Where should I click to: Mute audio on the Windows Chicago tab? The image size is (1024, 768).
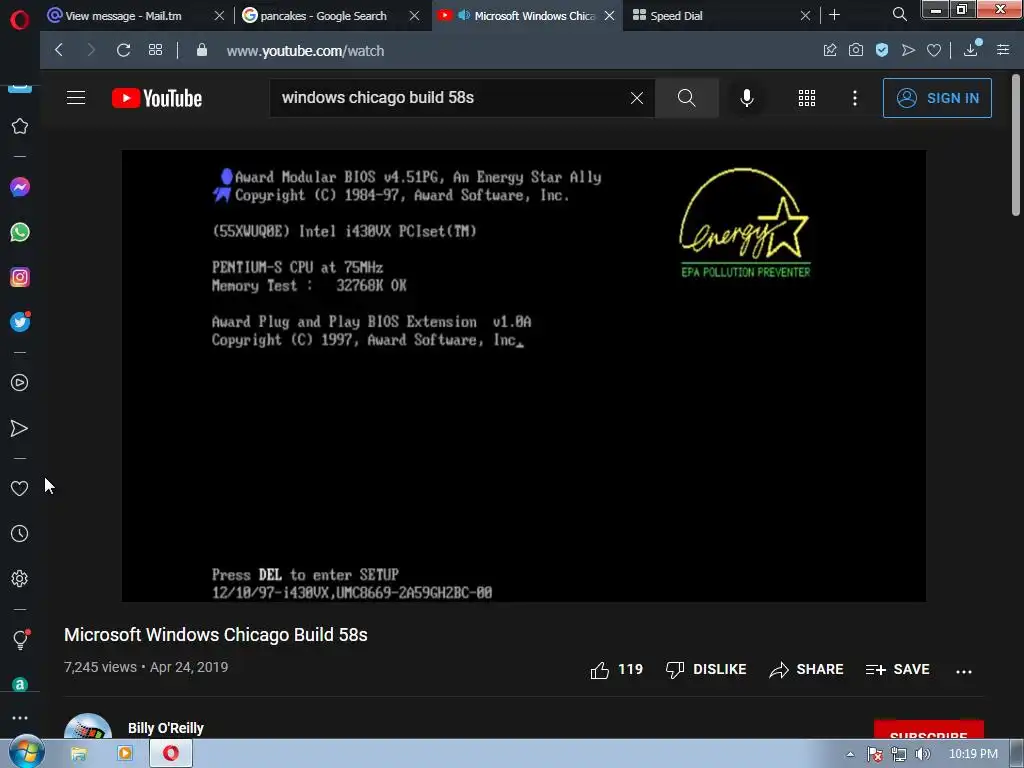tap(464, 15)
